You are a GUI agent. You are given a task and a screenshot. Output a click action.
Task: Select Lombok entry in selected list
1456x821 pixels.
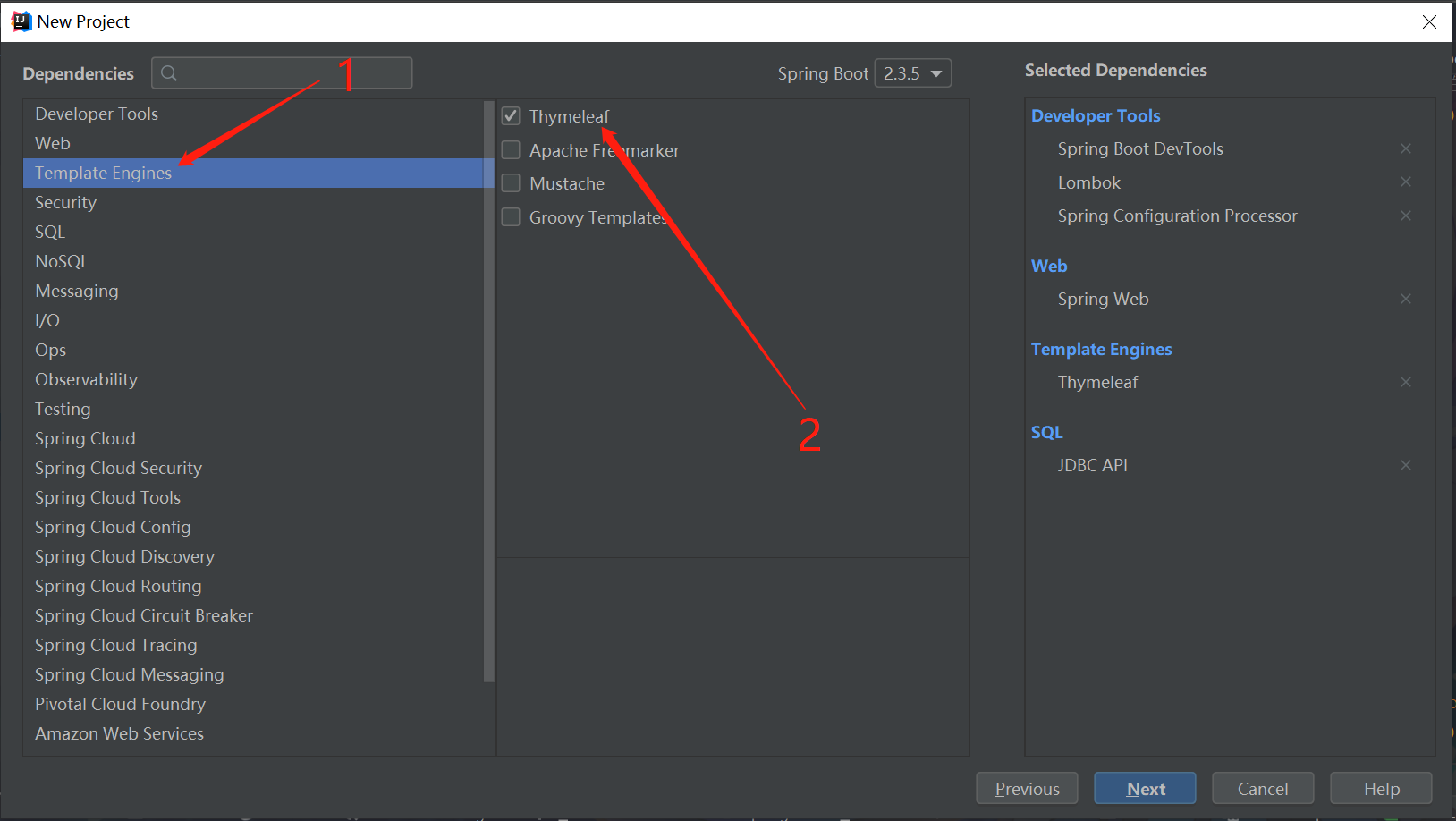tap(1088, 182)
